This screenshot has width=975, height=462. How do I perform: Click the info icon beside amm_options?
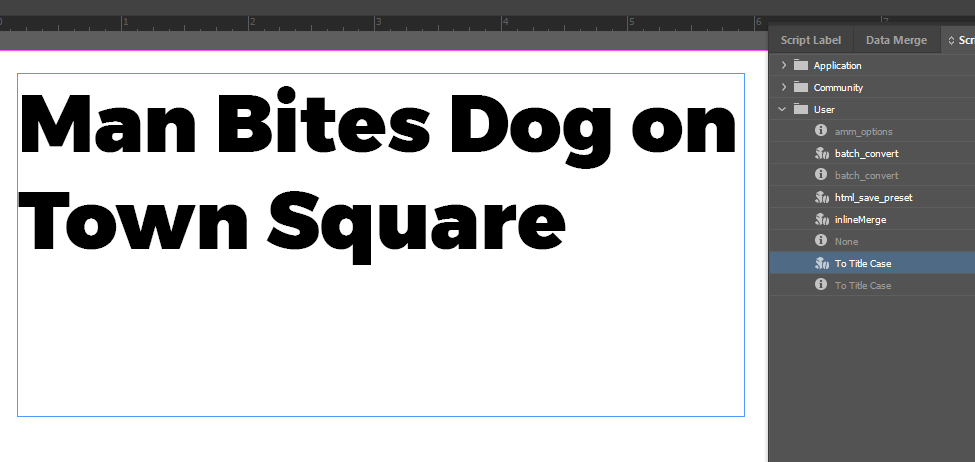pos(821,131)
